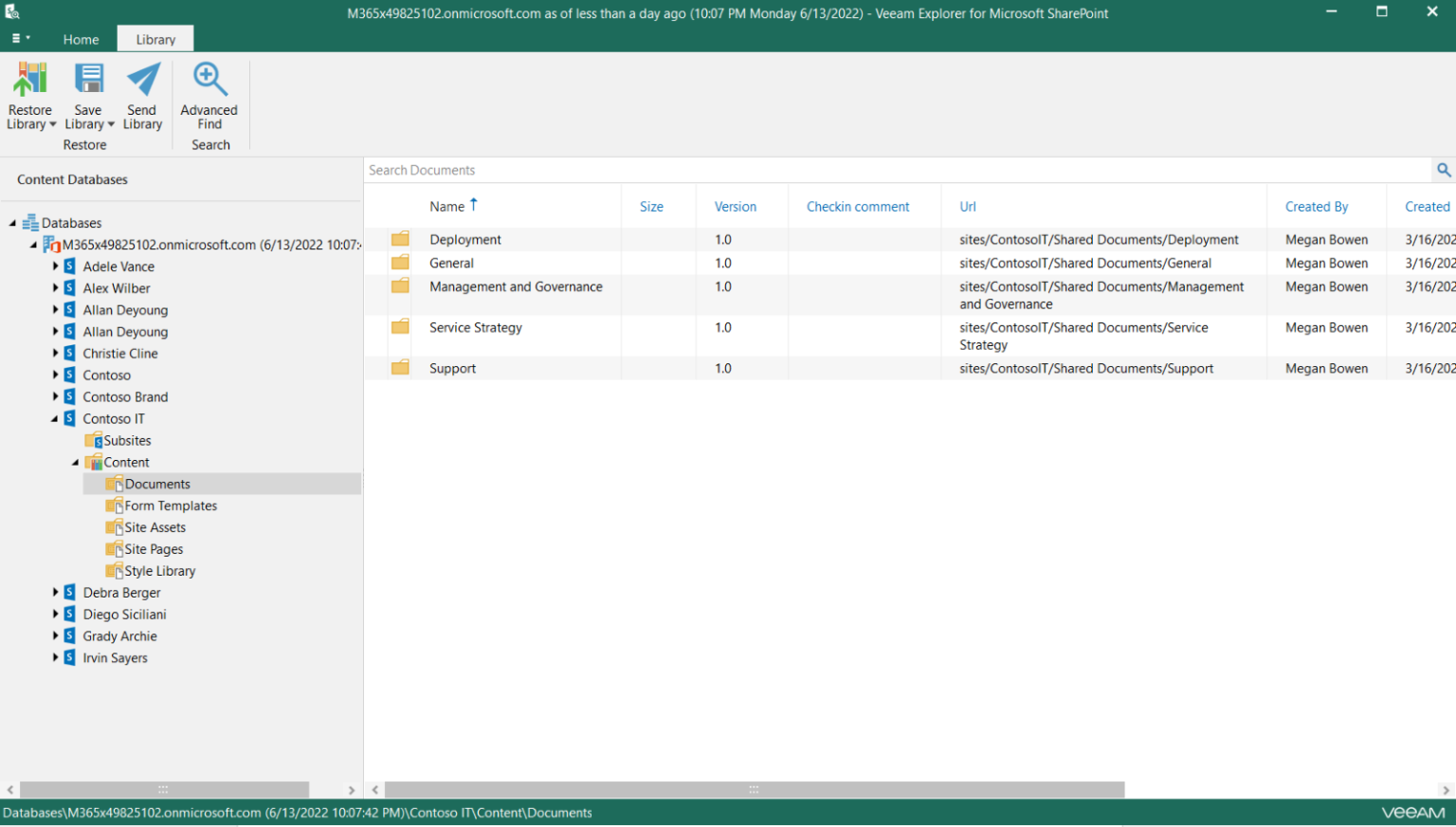Sort documents by the Name column
The height and width of the screenshot is (827, 1456).
coord(449,206)
